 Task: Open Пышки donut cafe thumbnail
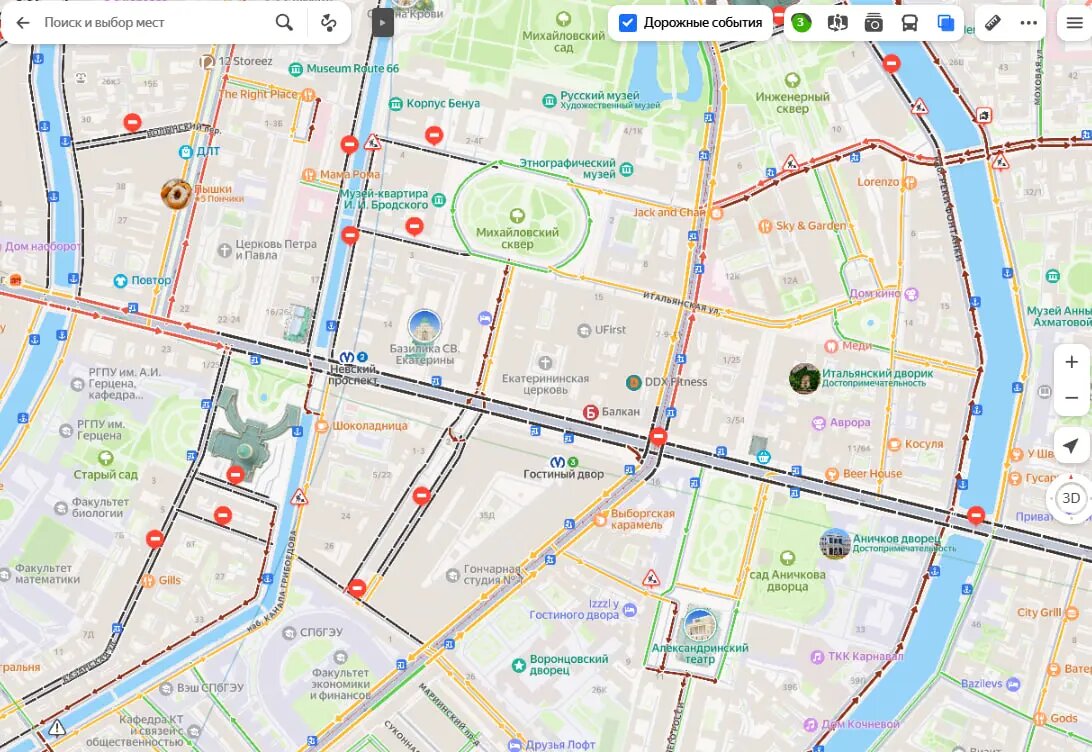pyautogui.click(x=176, y=194)
